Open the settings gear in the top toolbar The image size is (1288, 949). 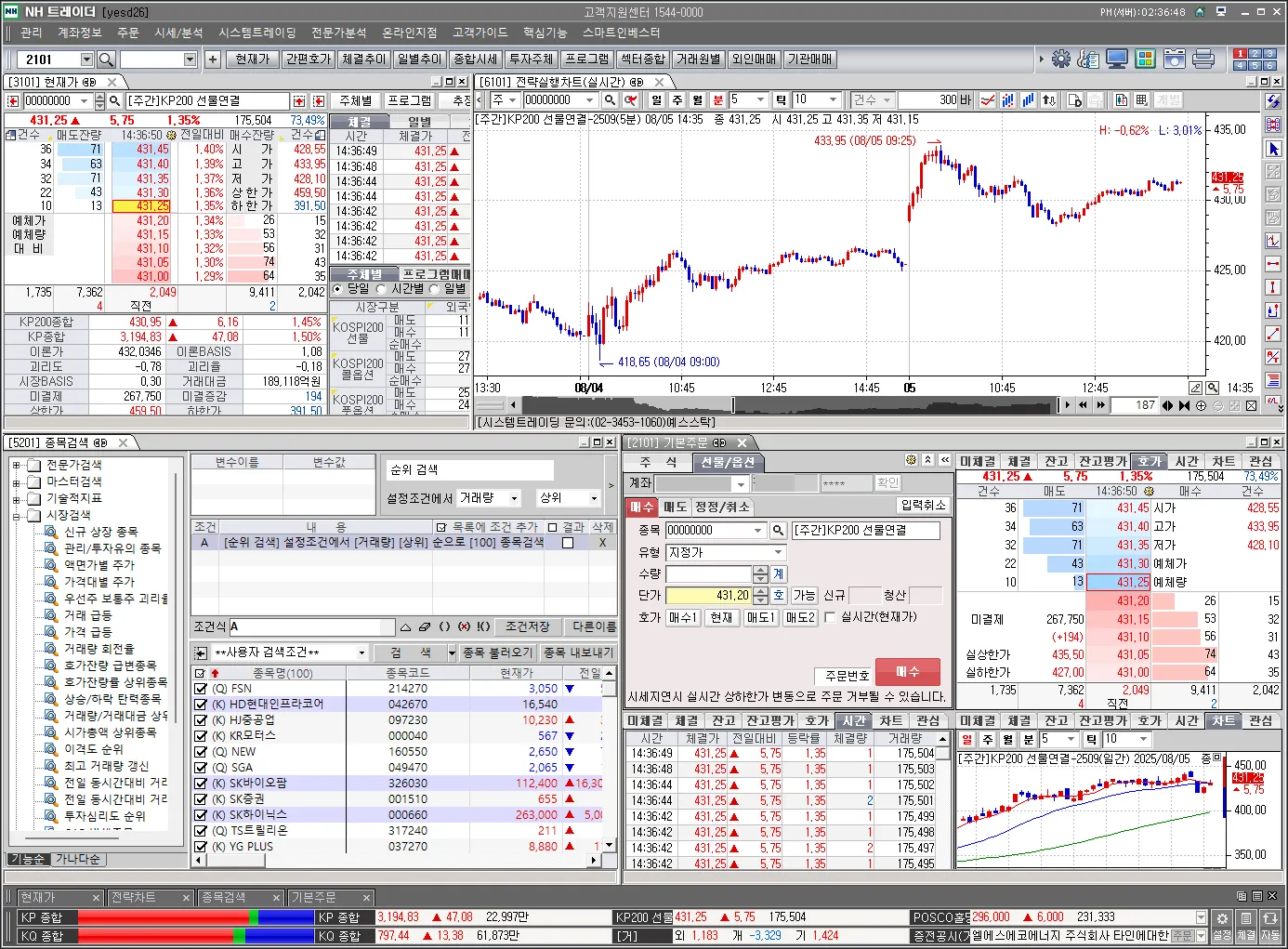tap(1060, 59)
